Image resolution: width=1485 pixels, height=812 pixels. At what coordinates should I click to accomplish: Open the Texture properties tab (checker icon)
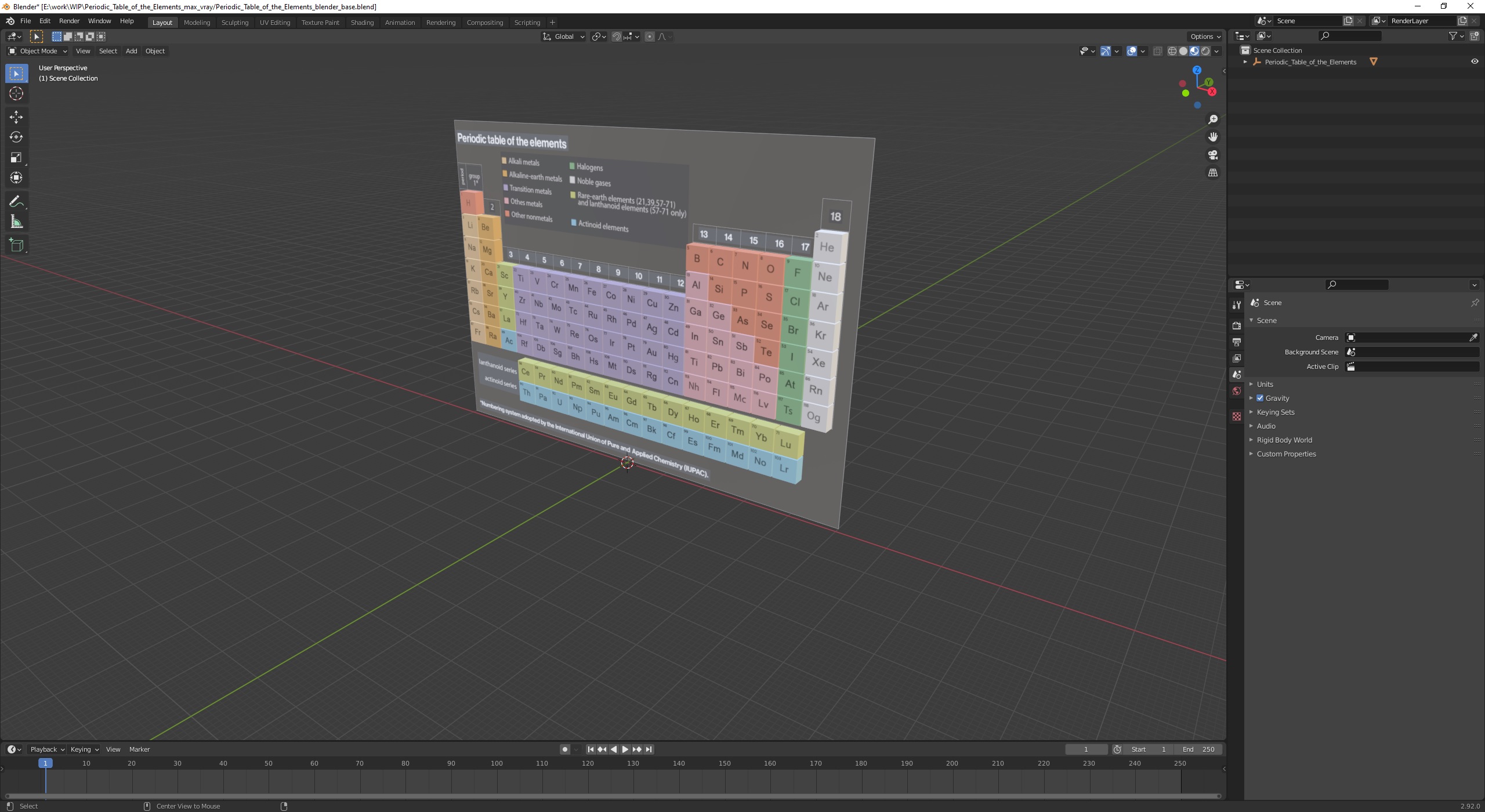coord(1237,416)
